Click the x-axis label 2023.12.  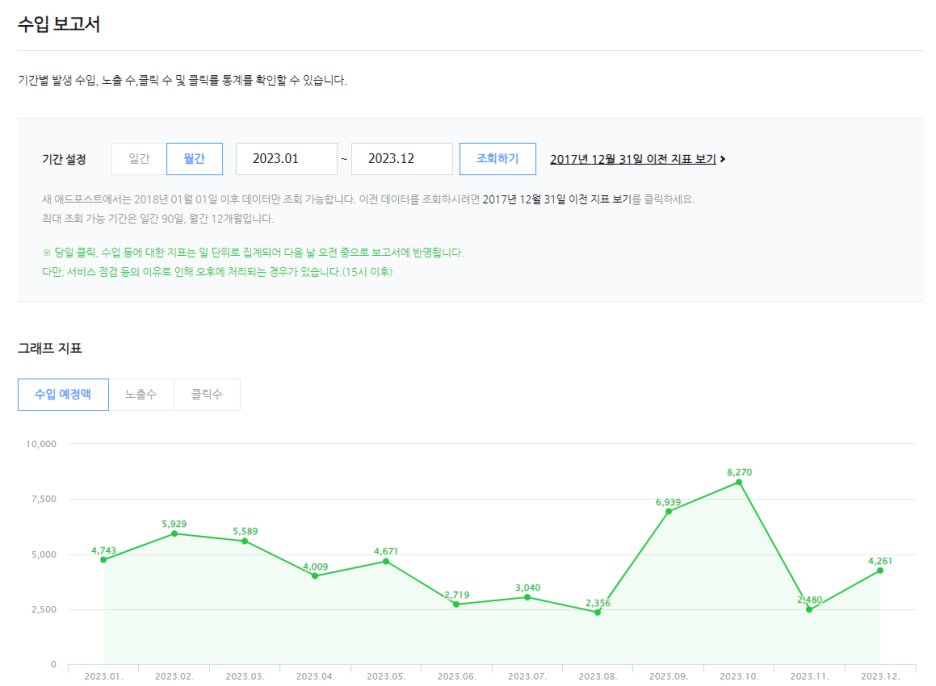880,676
